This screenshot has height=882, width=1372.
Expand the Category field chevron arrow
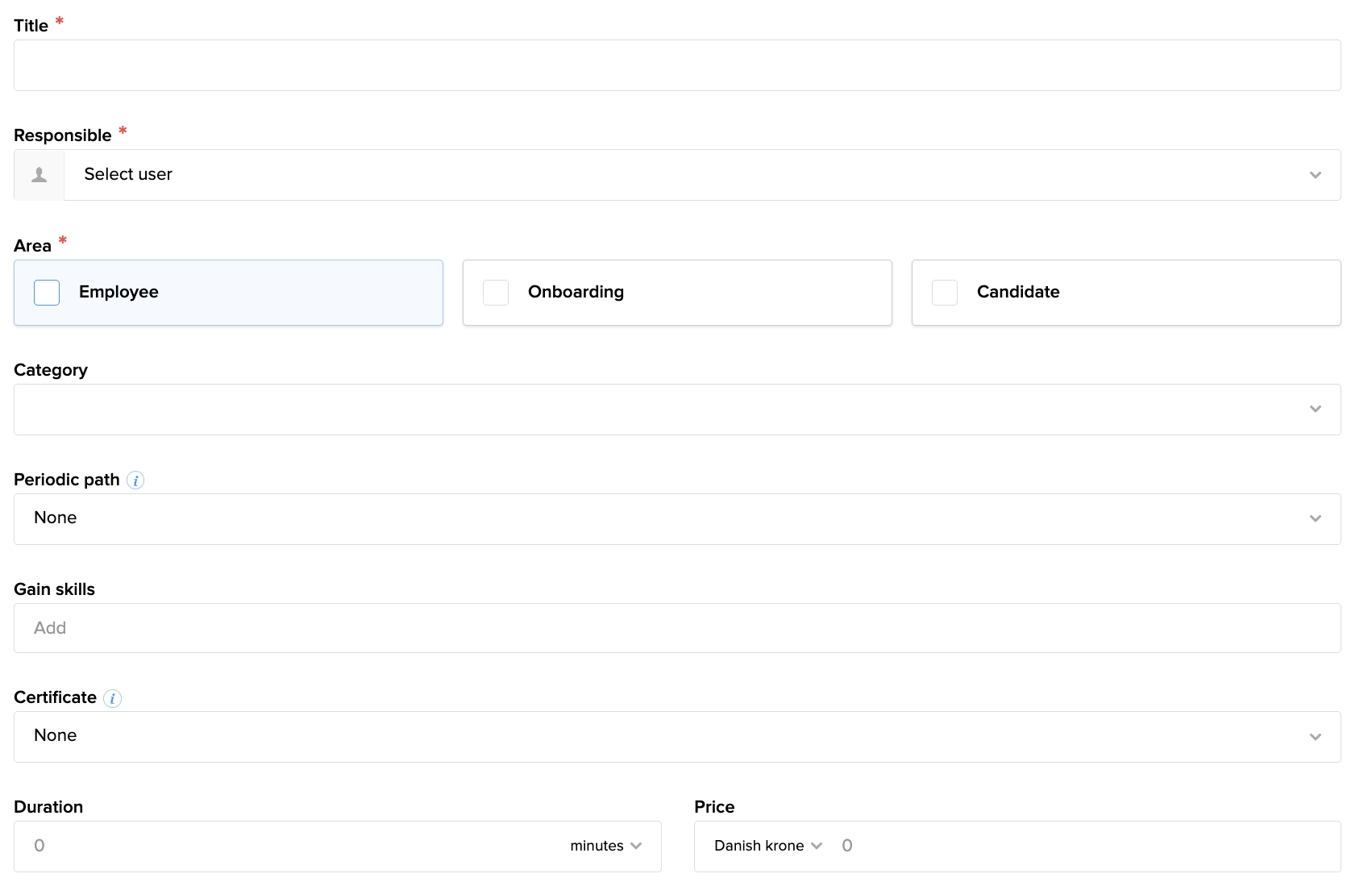[1316, 409]
